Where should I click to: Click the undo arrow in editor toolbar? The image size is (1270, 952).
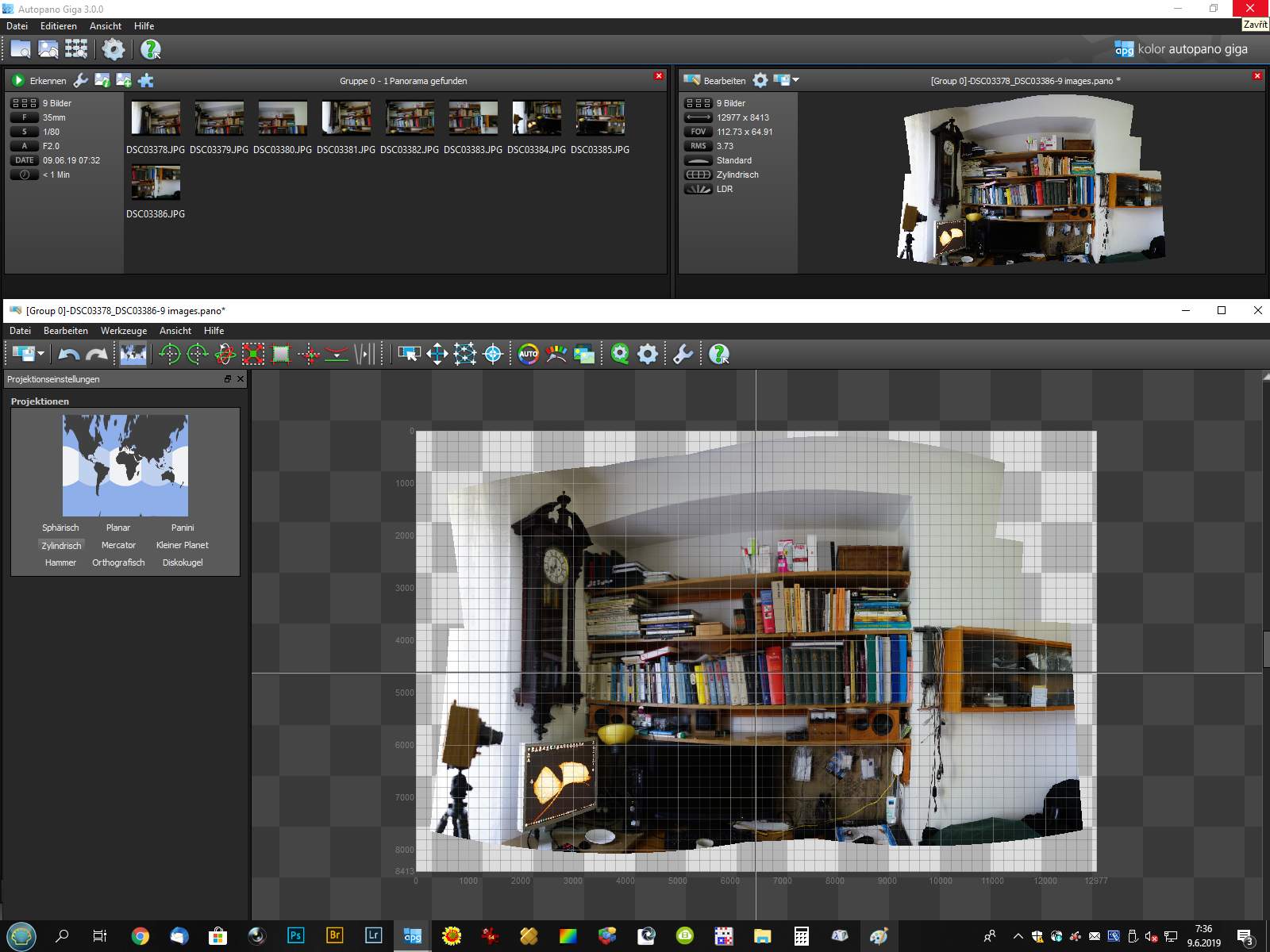point(69,355)
